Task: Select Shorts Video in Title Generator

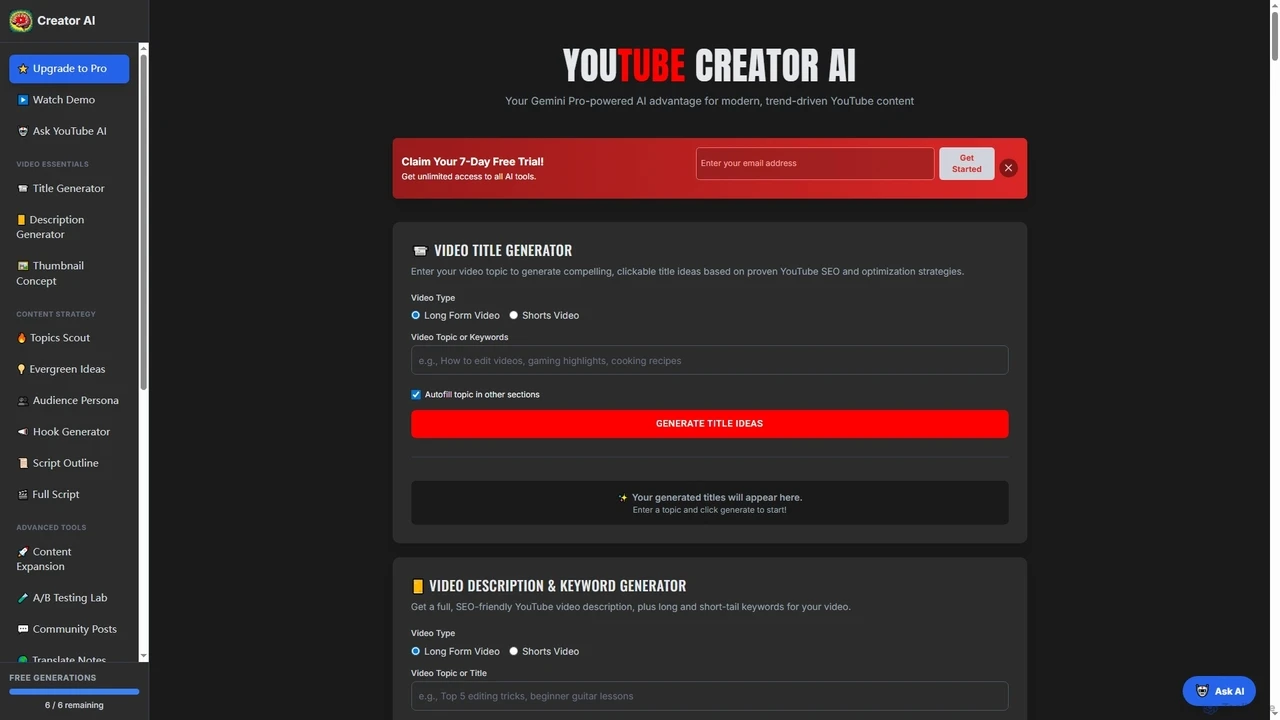Action: tap(514, 315)
